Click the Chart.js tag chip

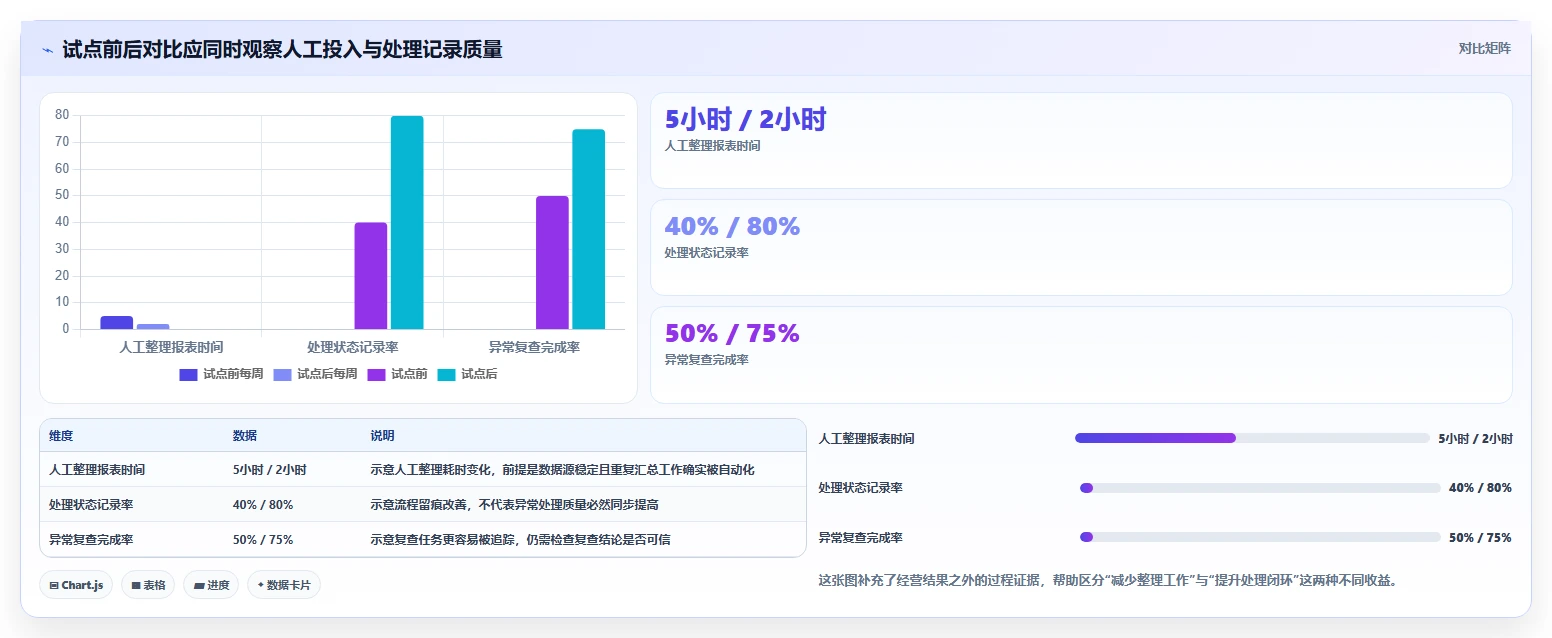tap(76, 585)
